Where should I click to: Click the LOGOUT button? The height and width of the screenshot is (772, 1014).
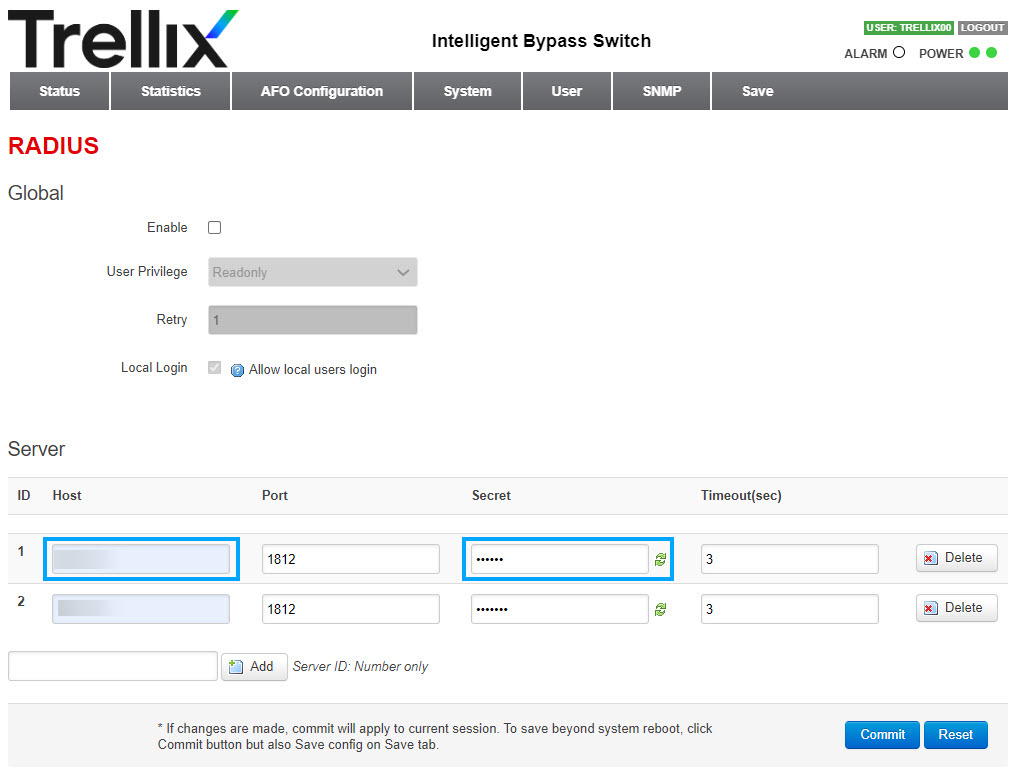click(x=982, y=28)
